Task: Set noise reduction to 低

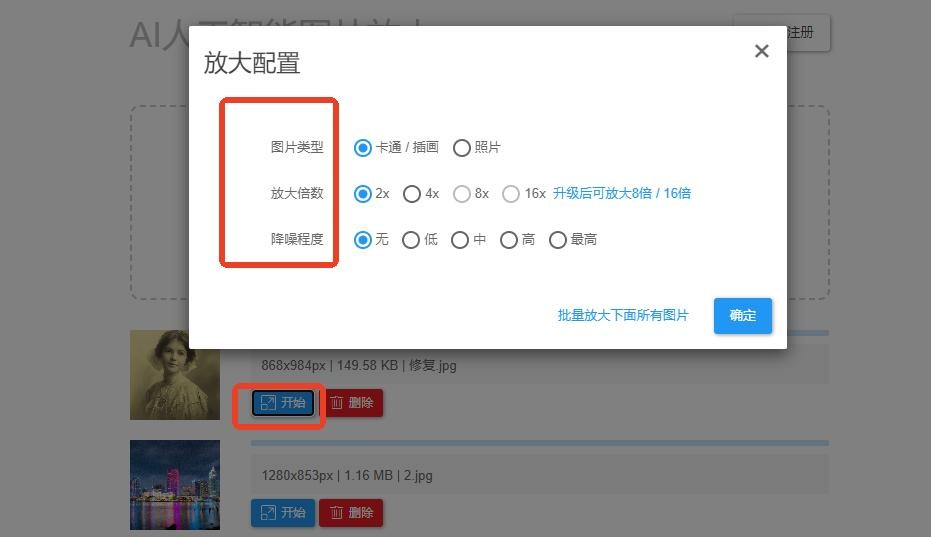Action: click(411, 240)
